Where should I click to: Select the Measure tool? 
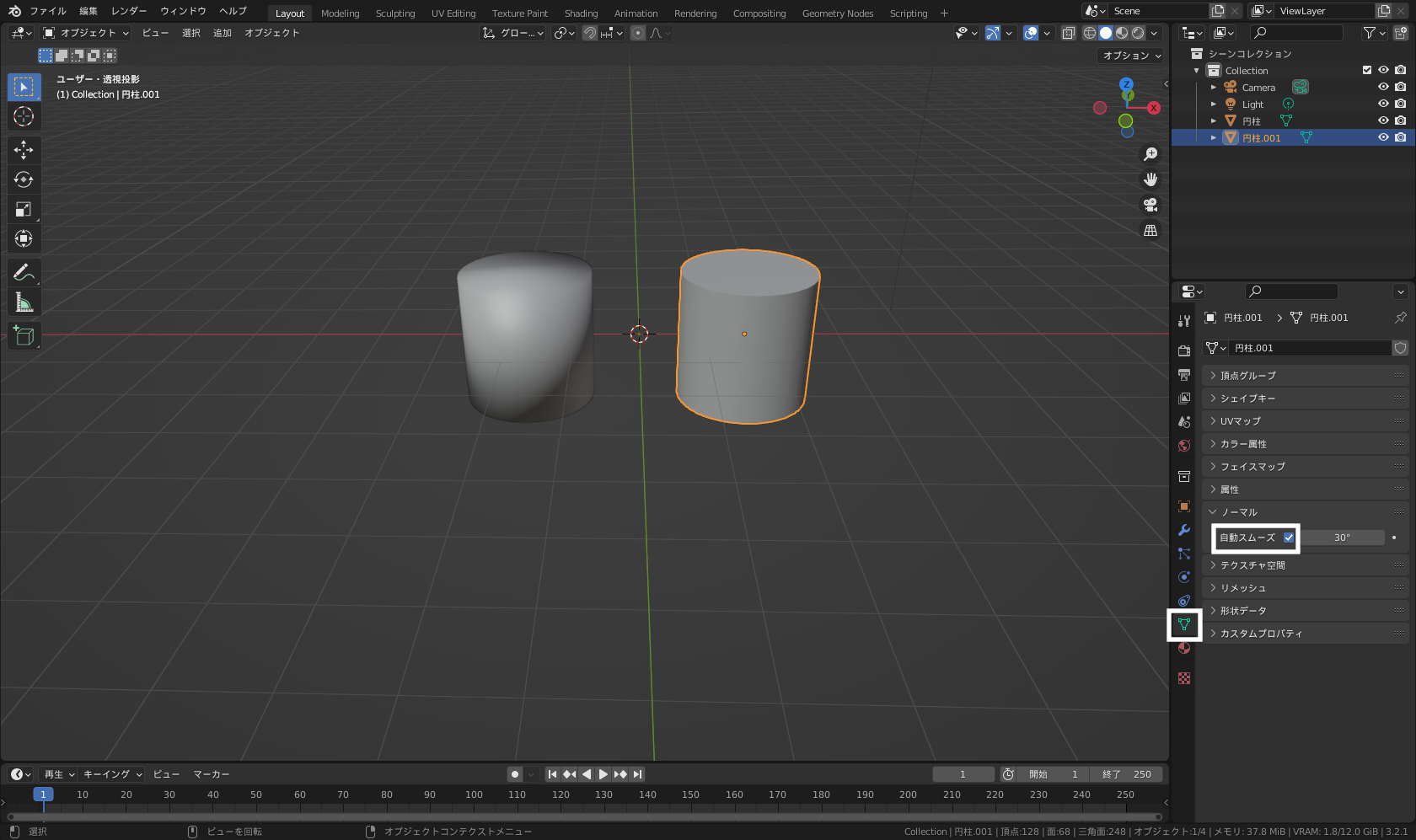tap(24, 302)
